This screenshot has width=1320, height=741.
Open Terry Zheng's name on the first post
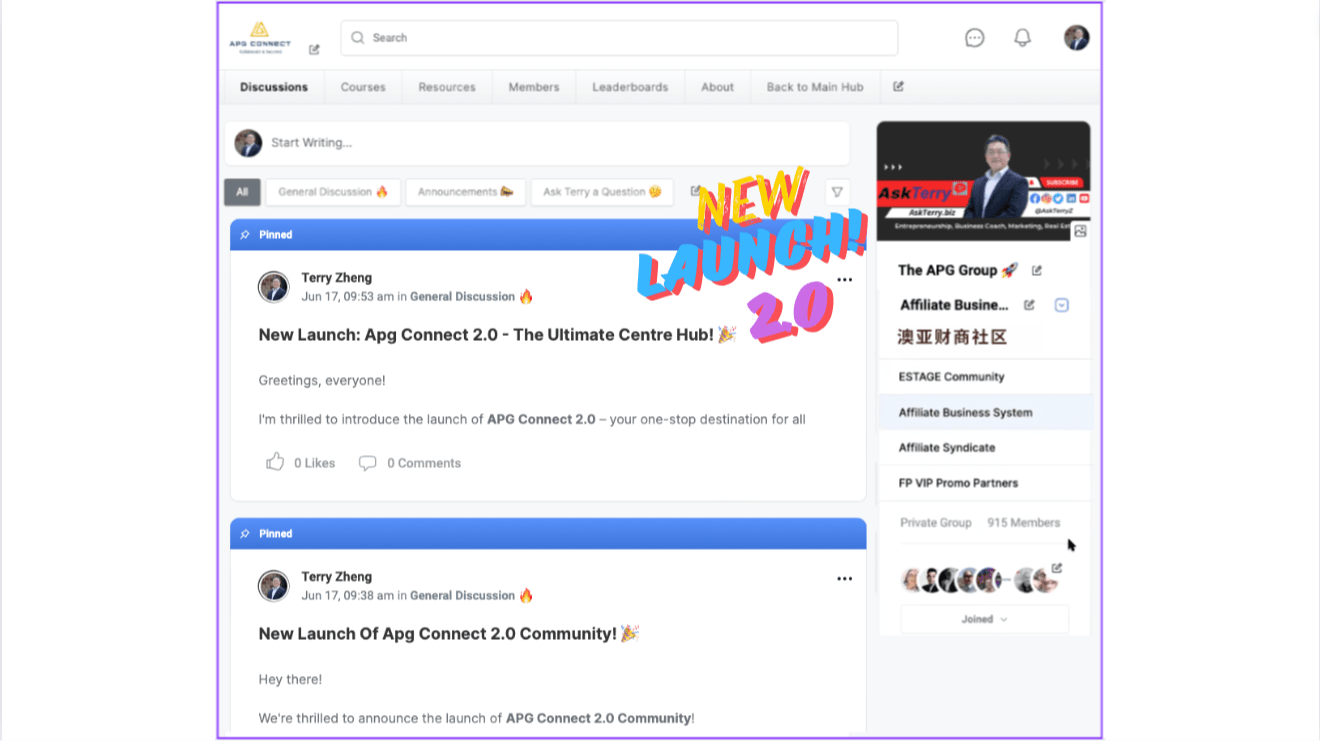tap(337, 278)
